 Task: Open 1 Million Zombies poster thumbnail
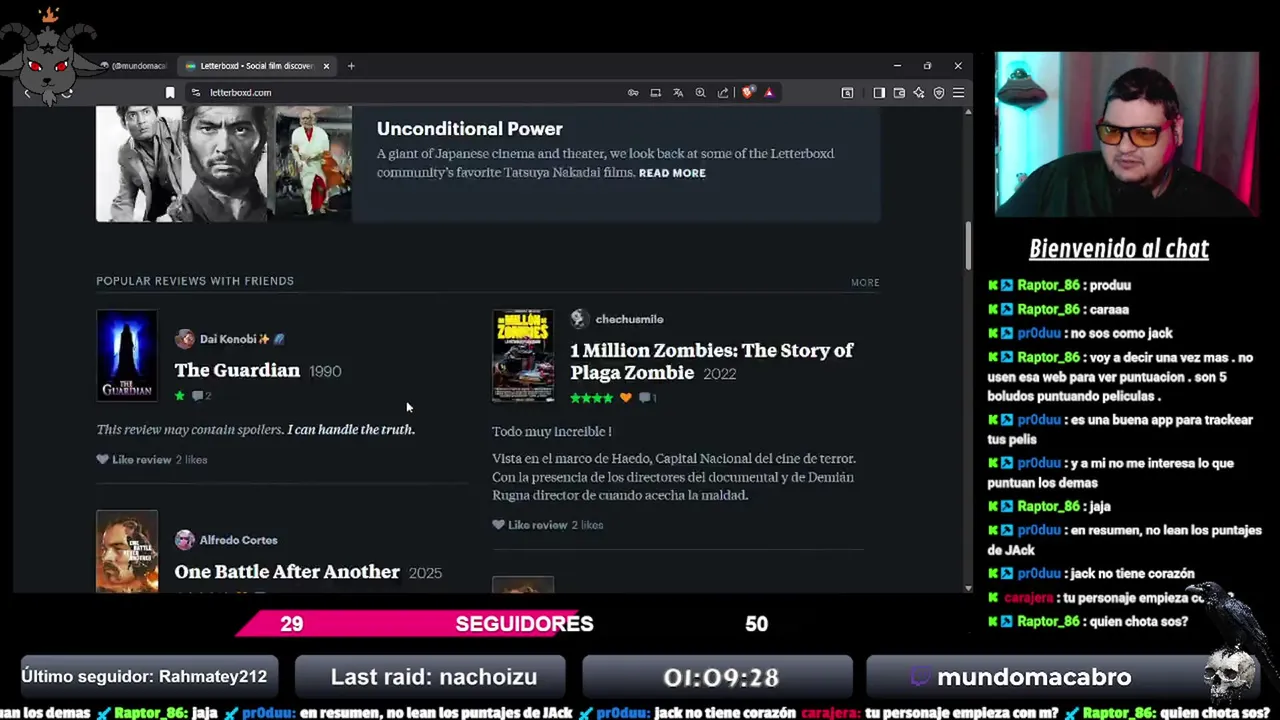[x=523, y=355]
